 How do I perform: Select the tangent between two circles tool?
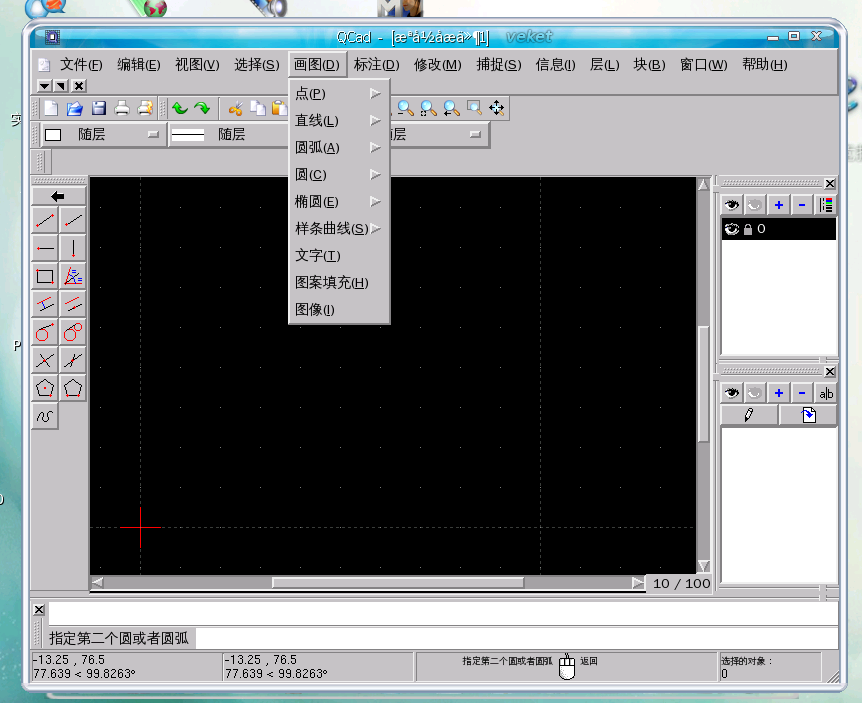[73, 333]
